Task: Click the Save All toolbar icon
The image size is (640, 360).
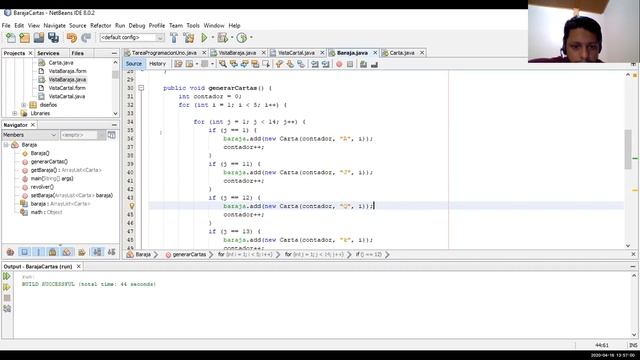Action: click(53, 38)
